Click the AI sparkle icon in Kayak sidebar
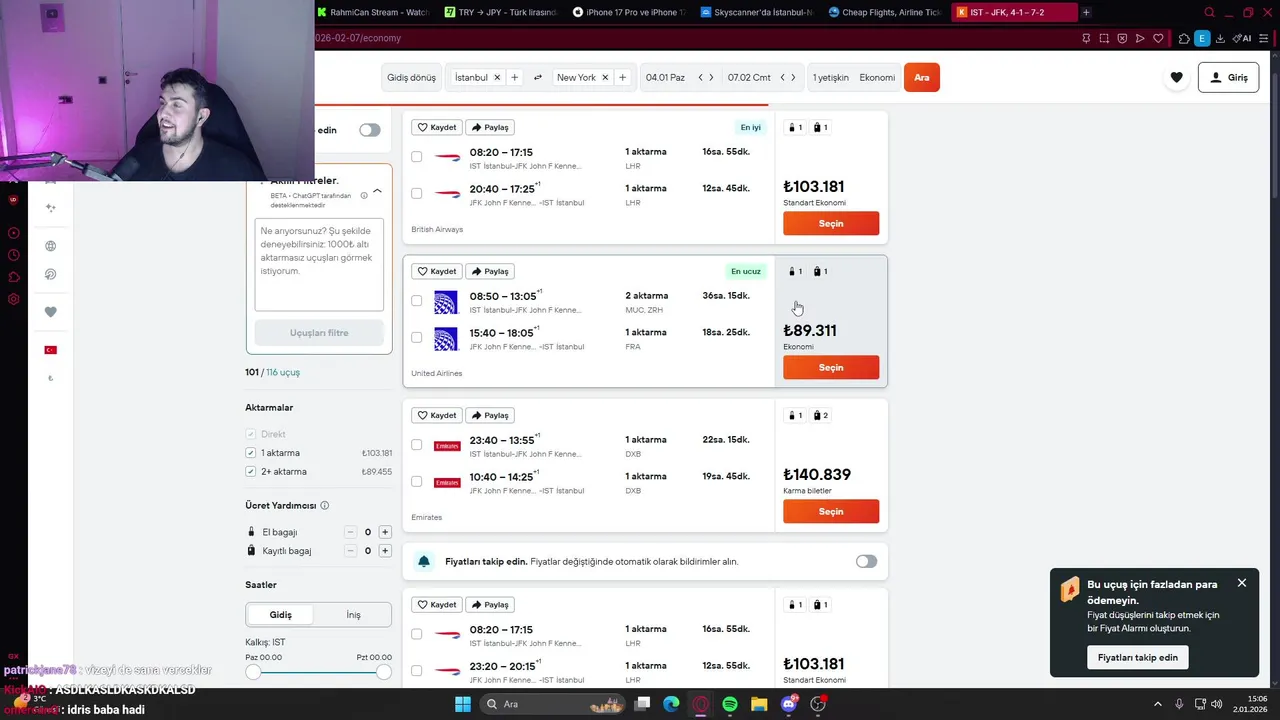The width and height of the screenshot is (1280, 720). (x=51, y=207)
